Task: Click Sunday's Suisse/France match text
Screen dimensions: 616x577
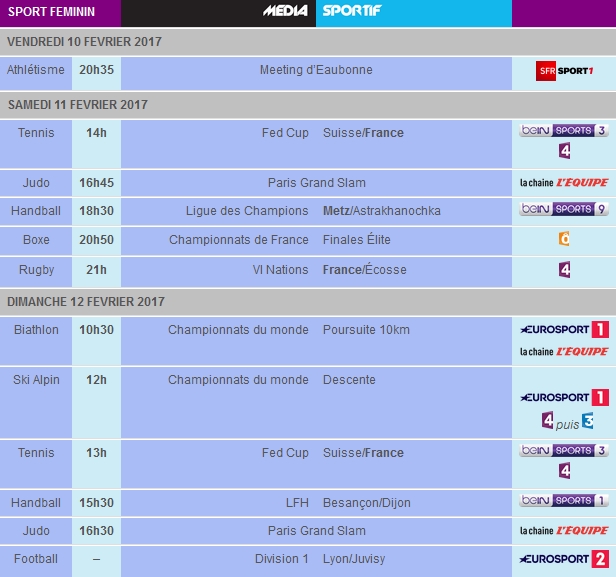Action: point(363,453)
